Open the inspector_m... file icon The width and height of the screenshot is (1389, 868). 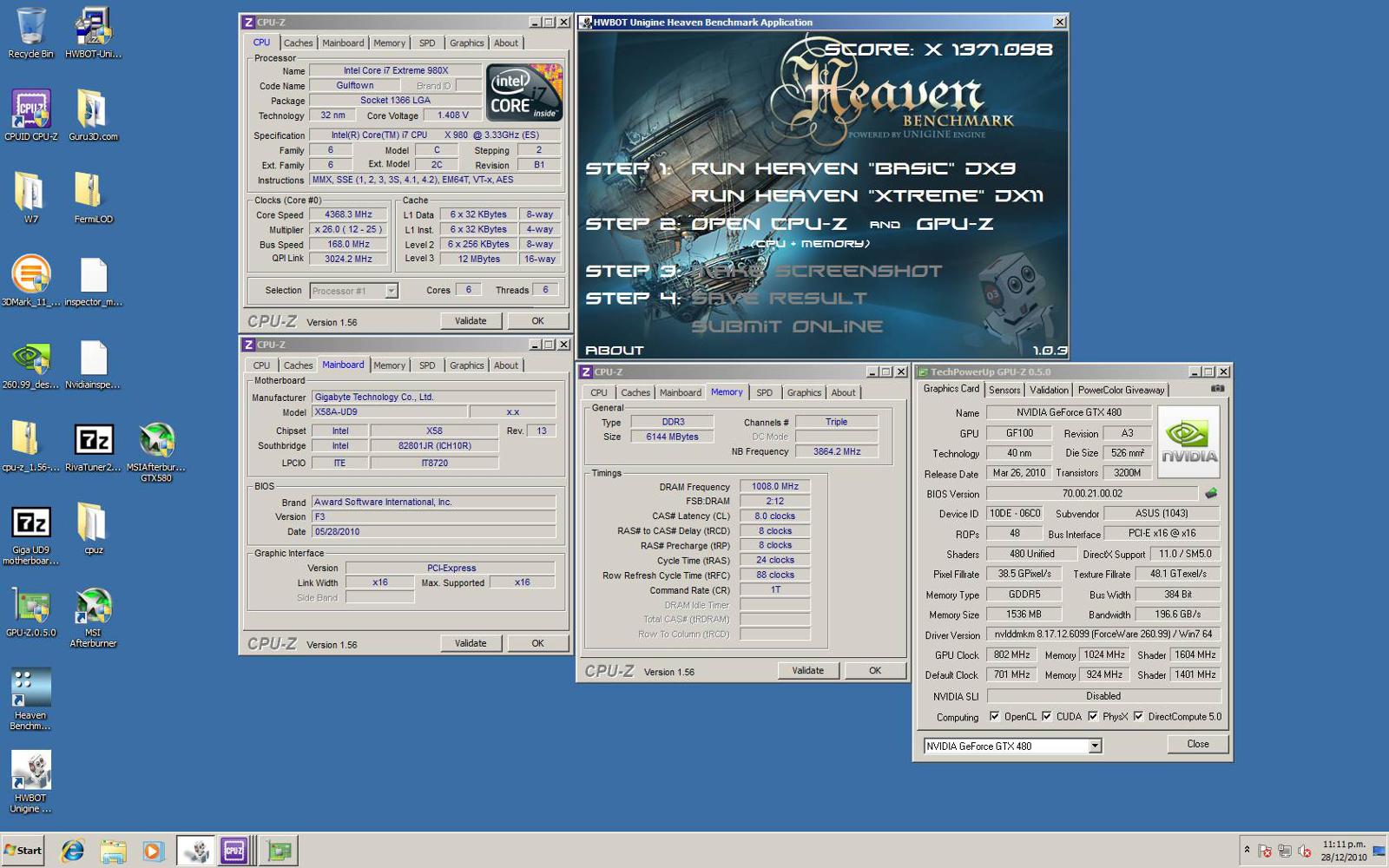93,280
